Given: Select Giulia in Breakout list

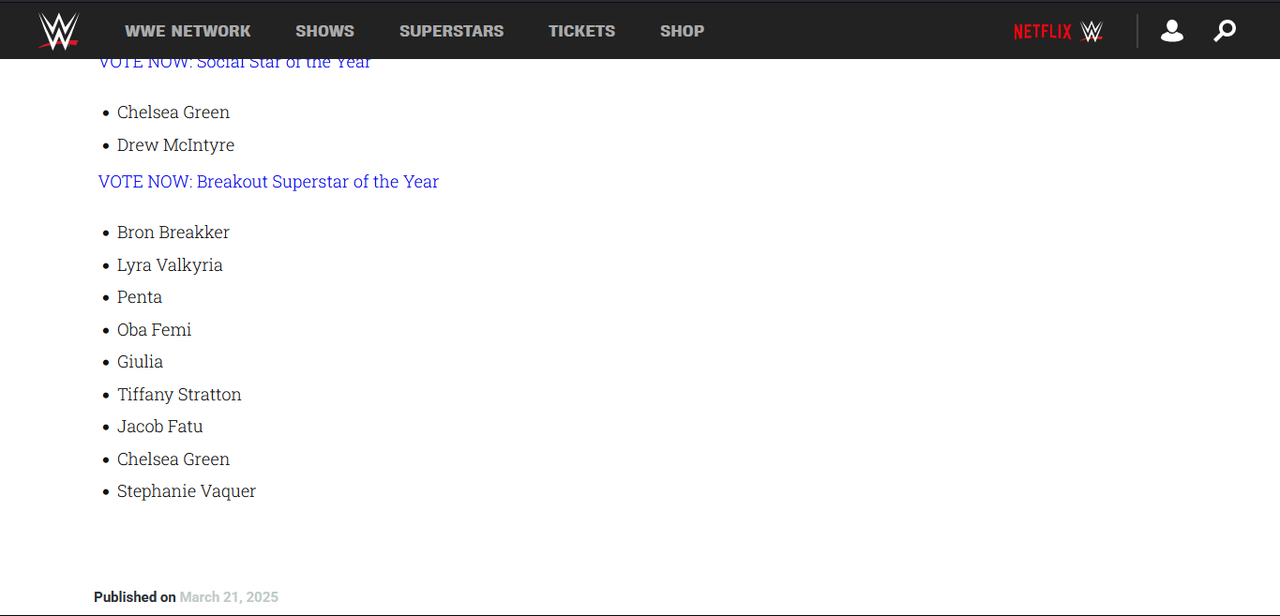Looking at the screenshot, I should click(x=140, y=362).
